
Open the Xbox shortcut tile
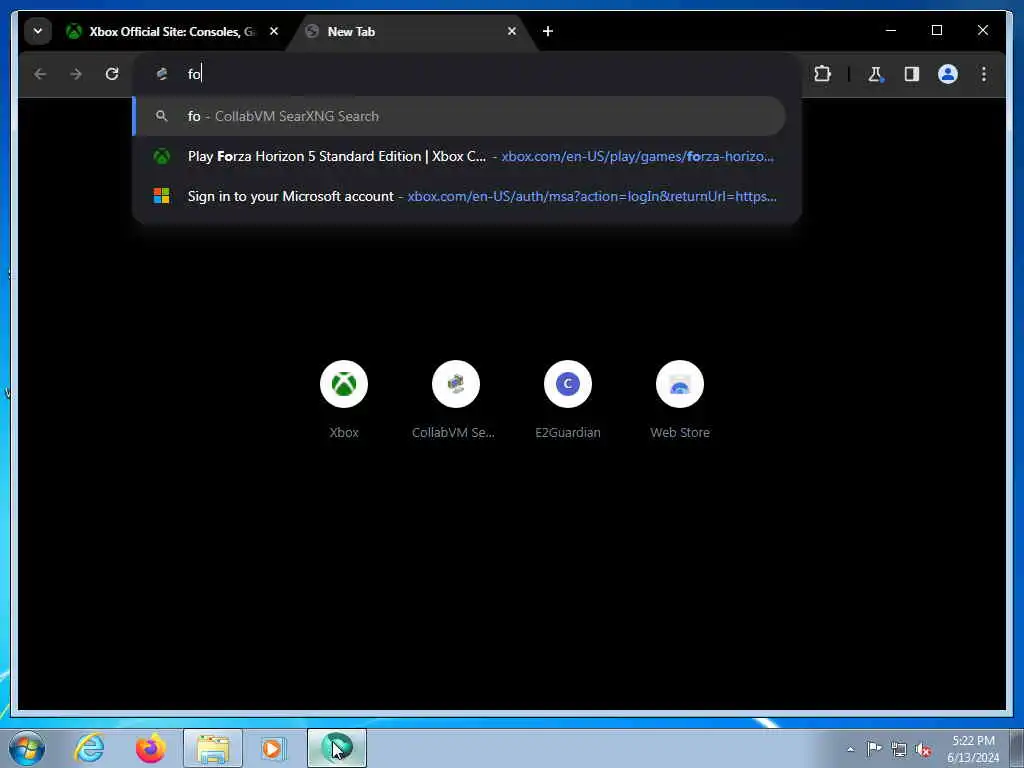[344, 400]
